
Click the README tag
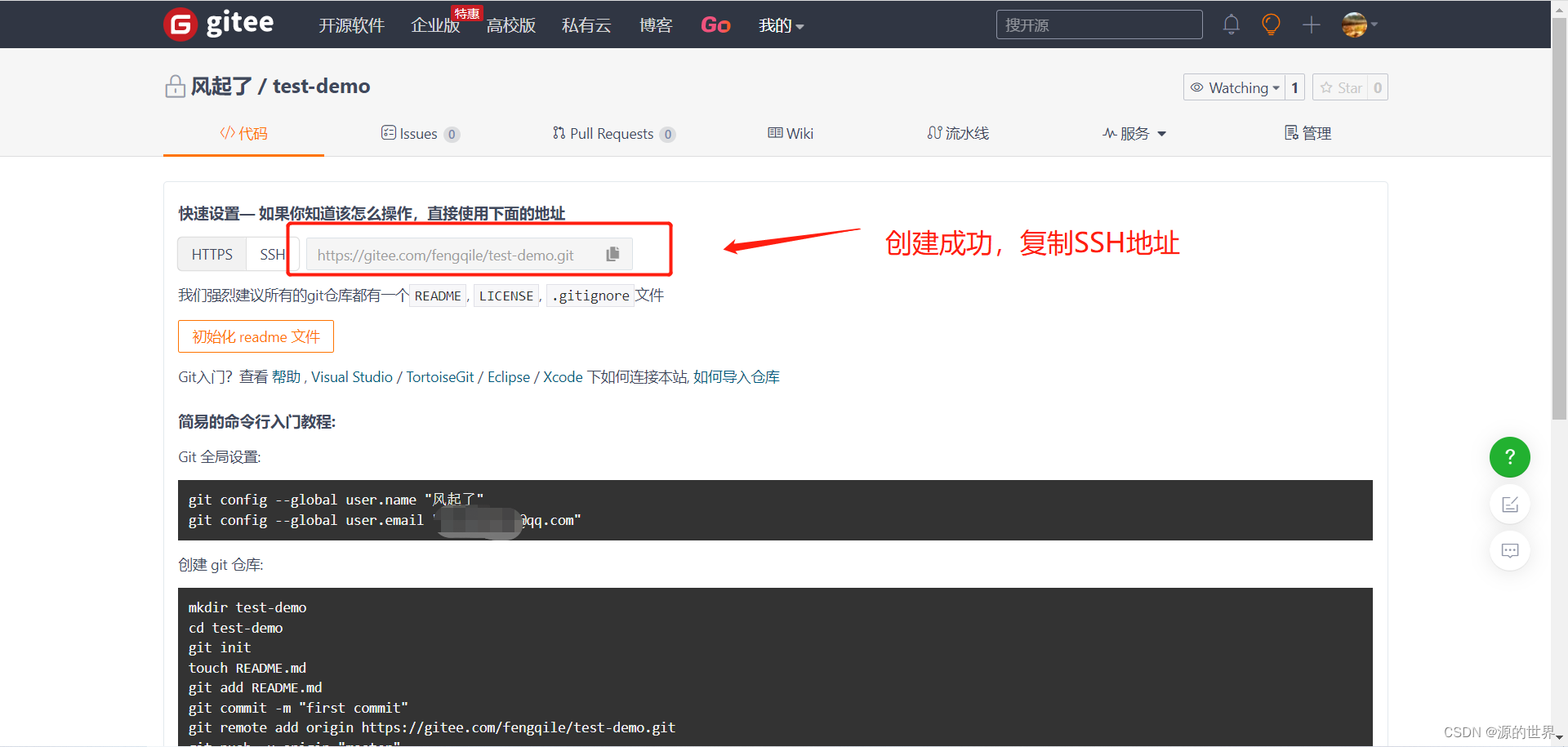tap(438, 296)
